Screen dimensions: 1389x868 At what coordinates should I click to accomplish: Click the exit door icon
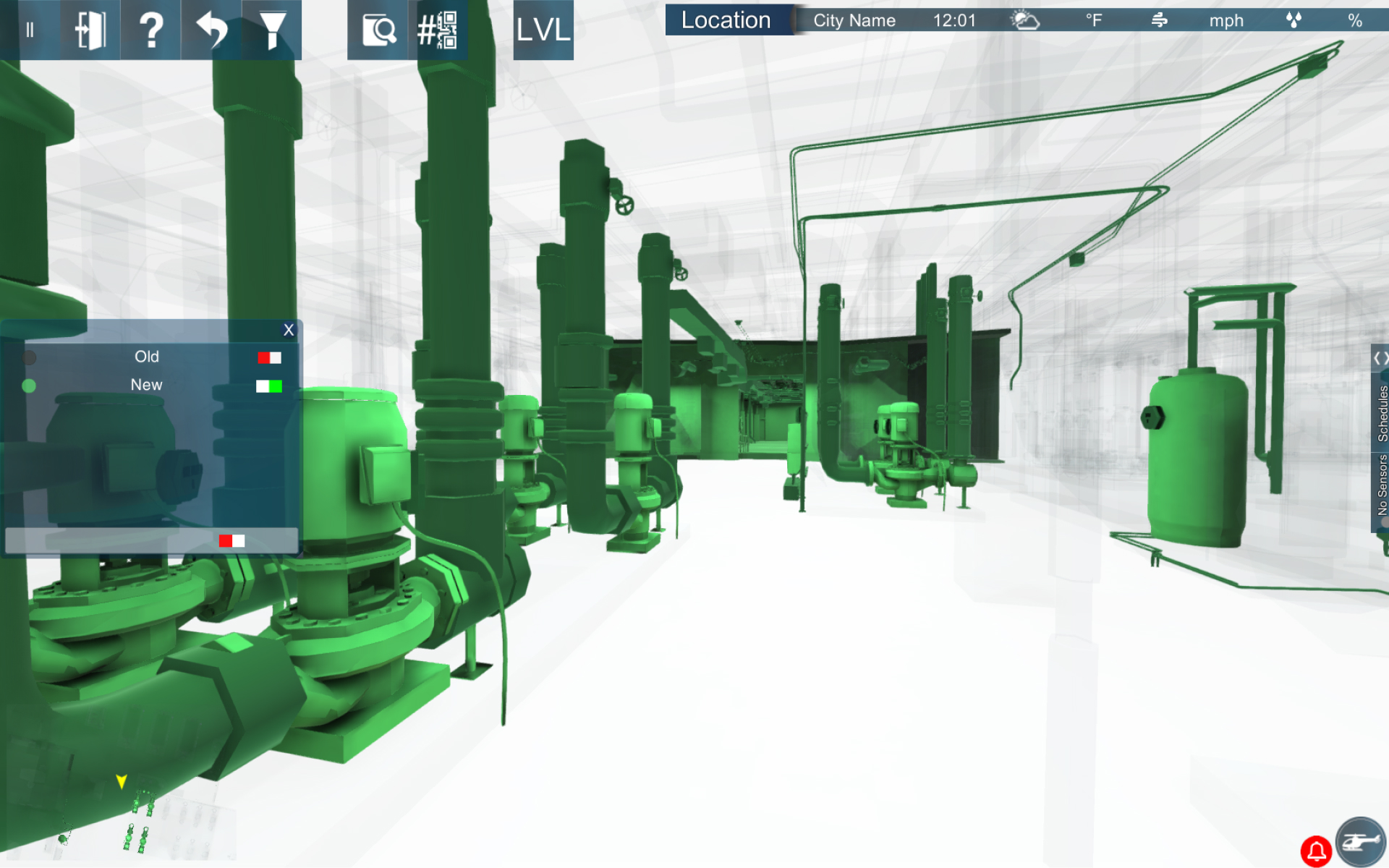pyautogui.click(x=90, y=30)
